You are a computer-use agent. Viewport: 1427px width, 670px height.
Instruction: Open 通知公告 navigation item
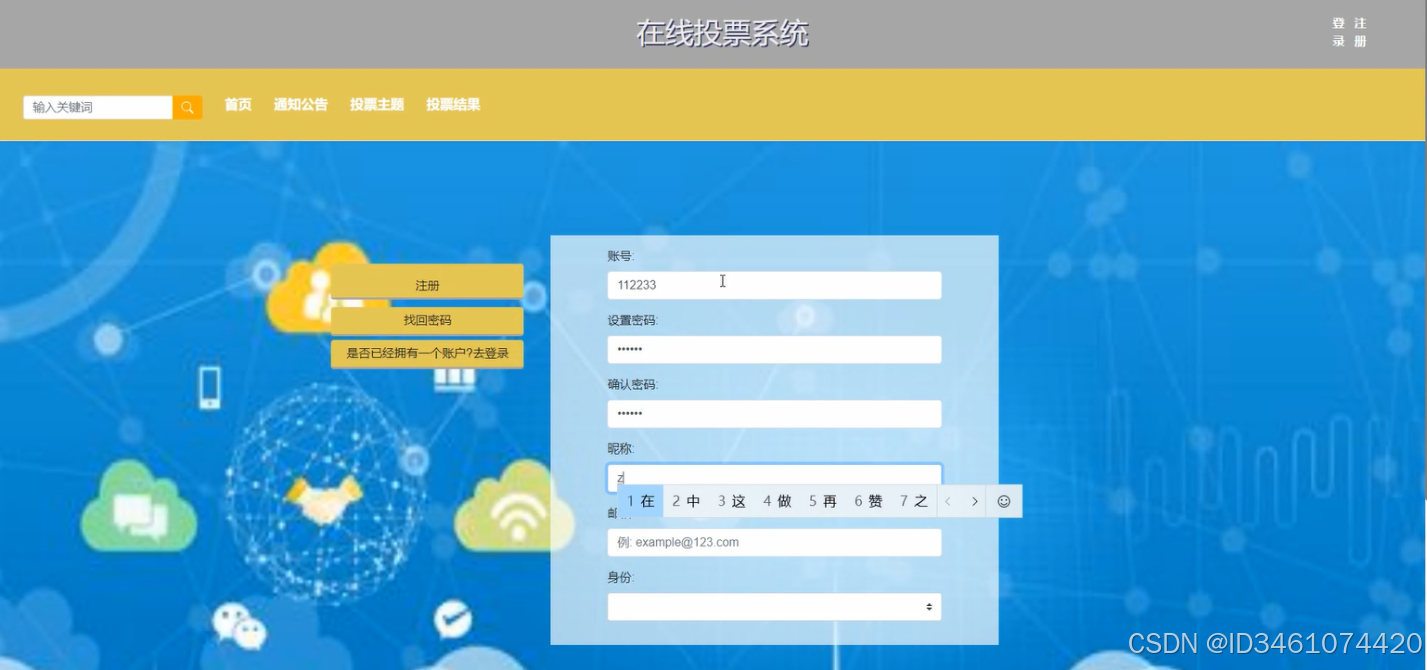tap(301, 104)
